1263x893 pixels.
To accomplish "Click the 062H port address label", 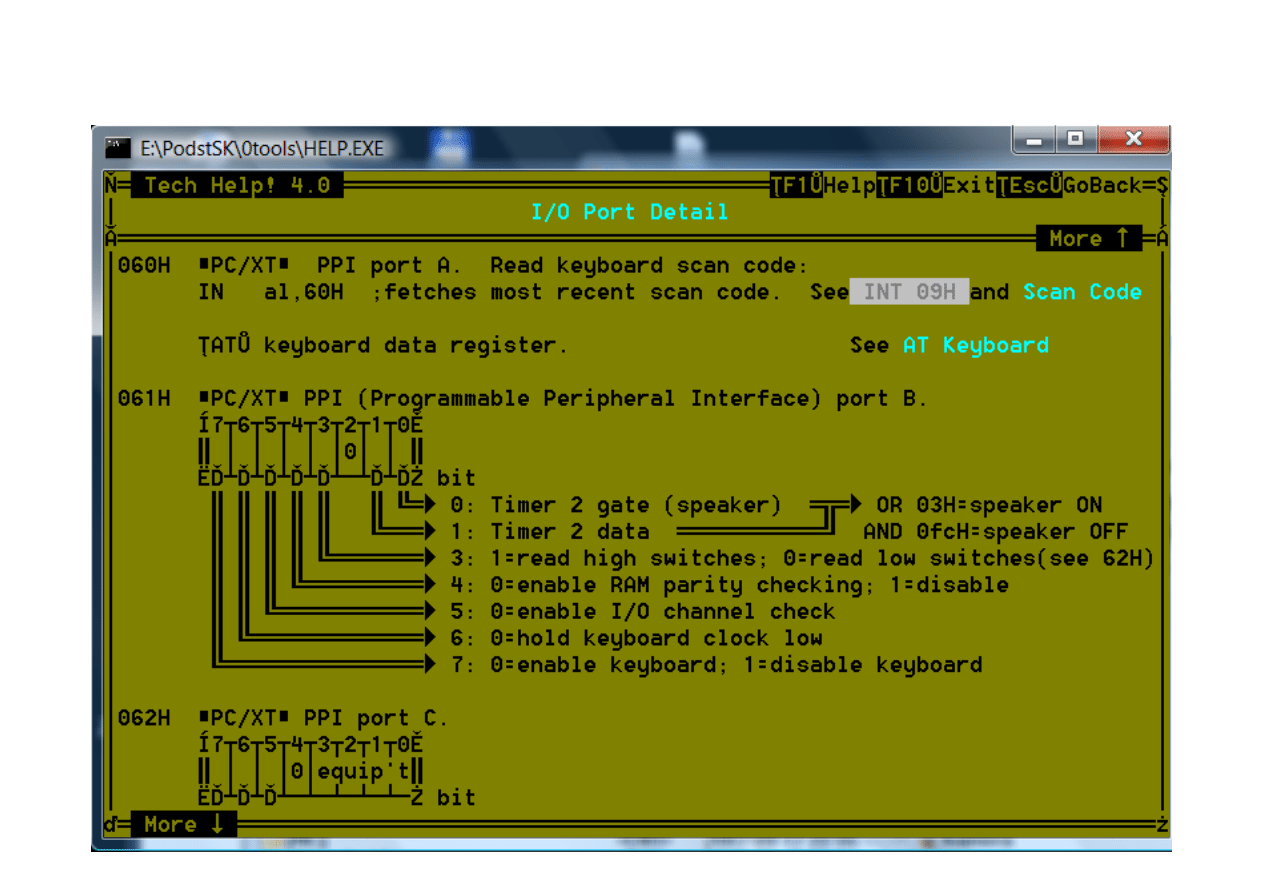I will [144, 718].
